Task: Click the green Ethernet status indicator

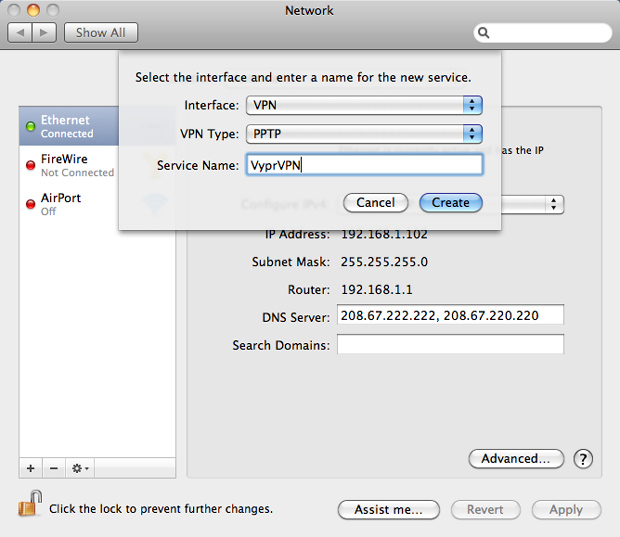Action: pos(30,127)
